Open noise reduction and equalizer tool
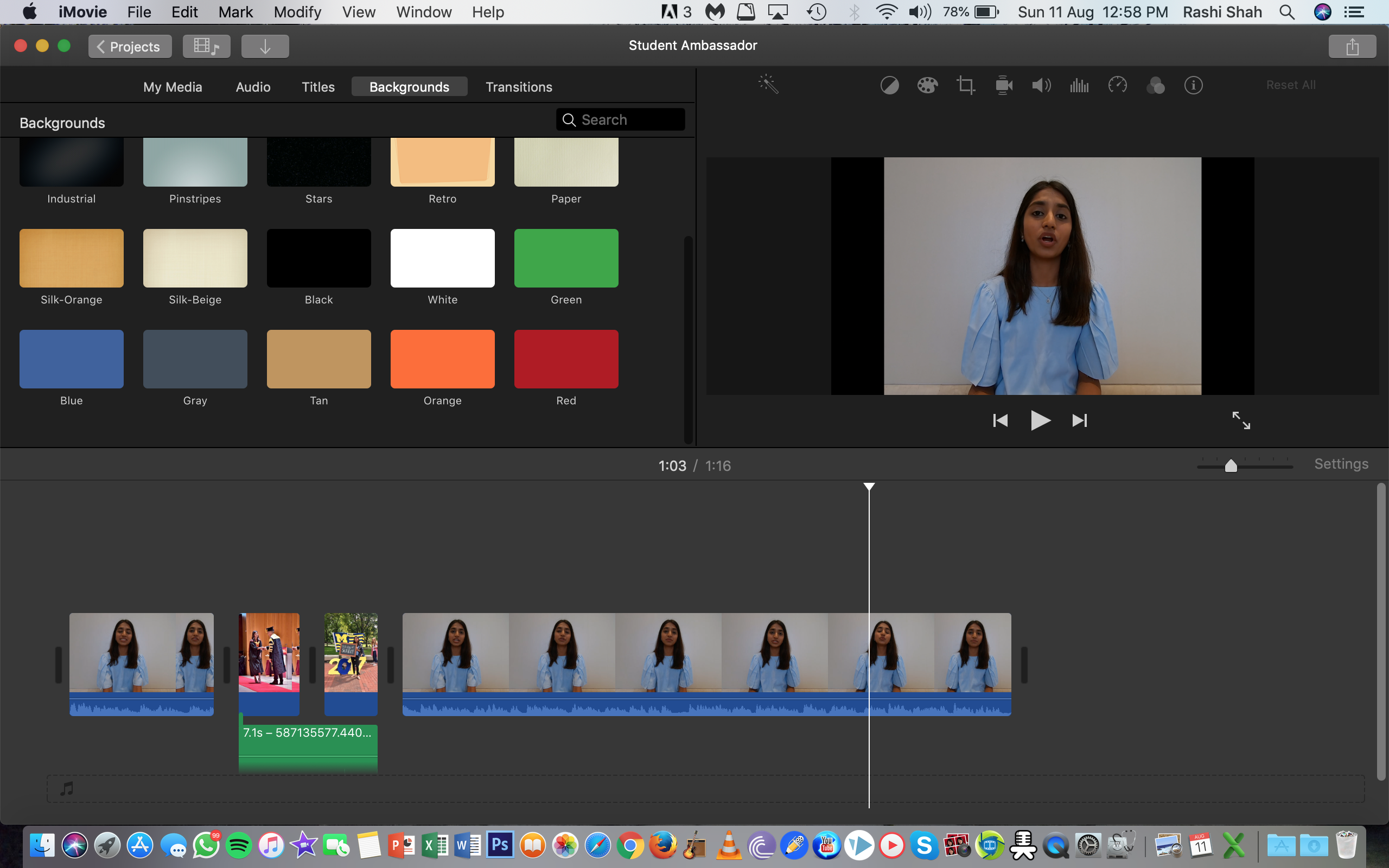Image resolution: width=1389 pixels, height=868 pixels. [1079, 86]
